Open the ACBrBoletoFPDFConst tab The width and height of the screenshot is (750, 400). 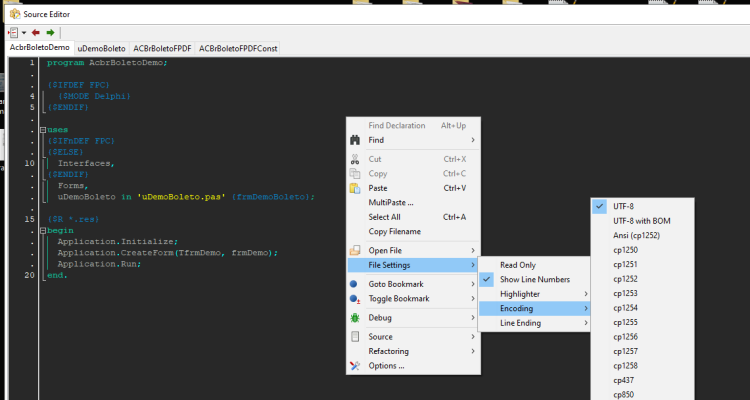pos(238,48)
